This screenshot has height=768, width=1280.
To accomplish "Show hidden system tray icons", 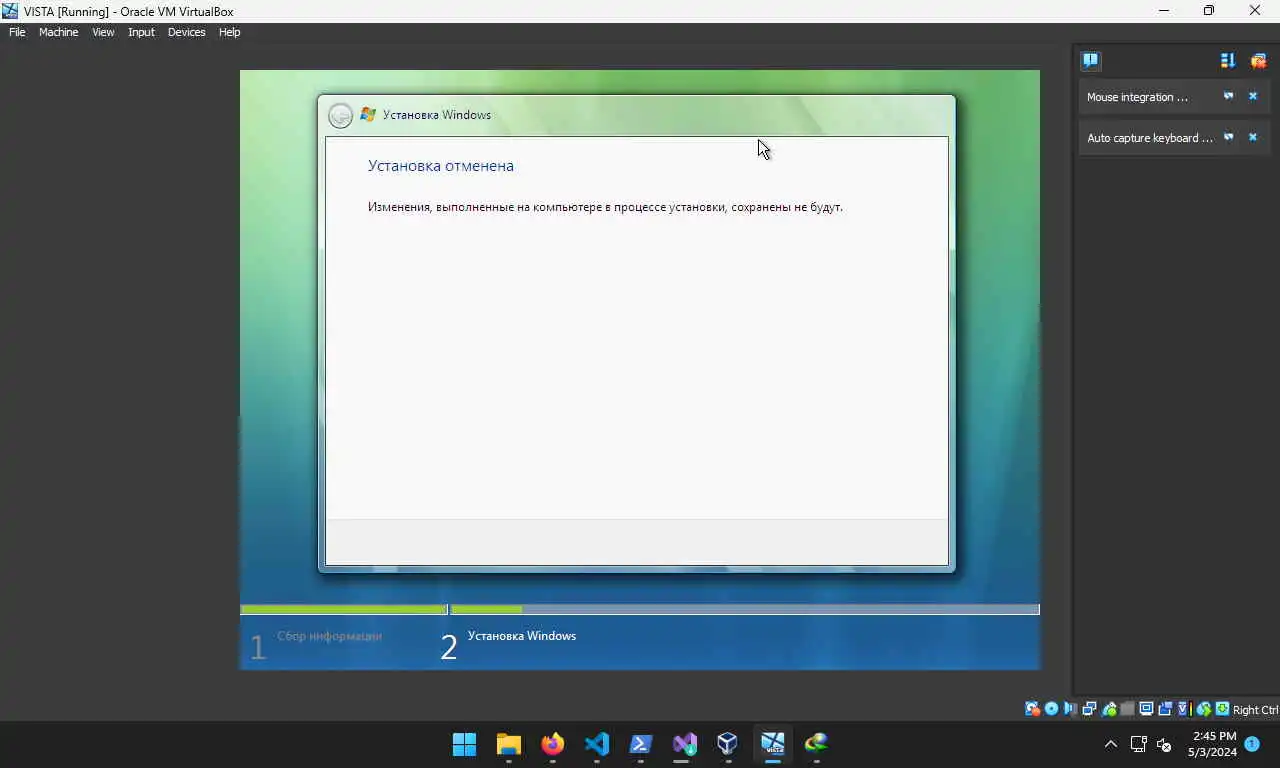I will coord(1111,744).
